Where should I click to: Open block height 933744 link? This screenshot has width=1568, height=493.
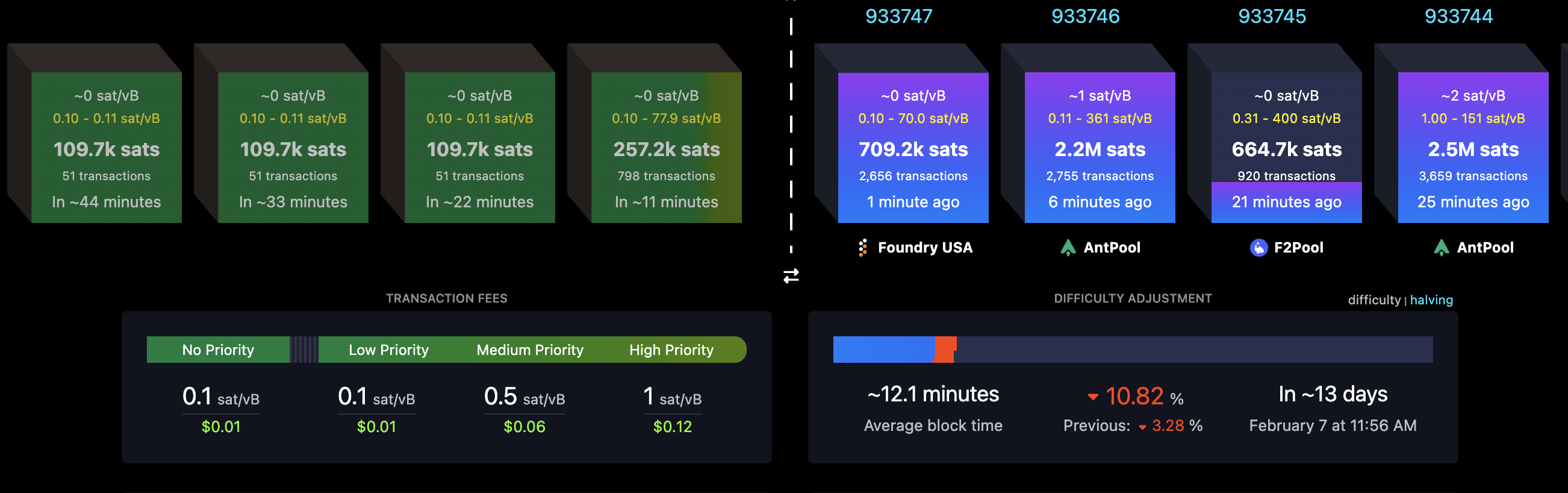pyautogui.click(x=1458, y=16)
